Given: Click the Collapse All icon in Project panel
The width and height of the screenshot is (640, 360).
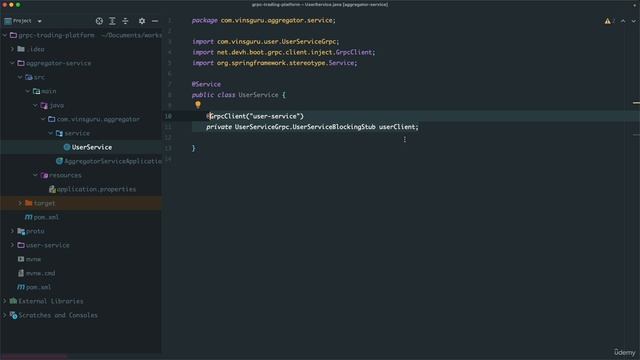Looking at the screenshot, I should coord(125,21).
